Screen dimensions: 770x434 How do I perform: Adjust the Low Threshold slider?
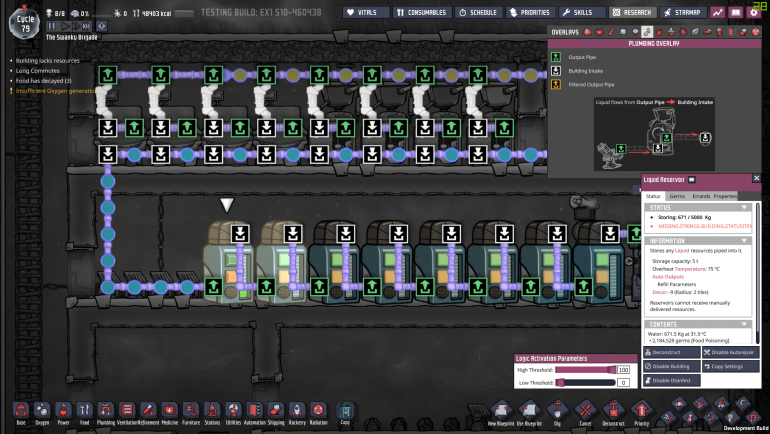[585, 382]
